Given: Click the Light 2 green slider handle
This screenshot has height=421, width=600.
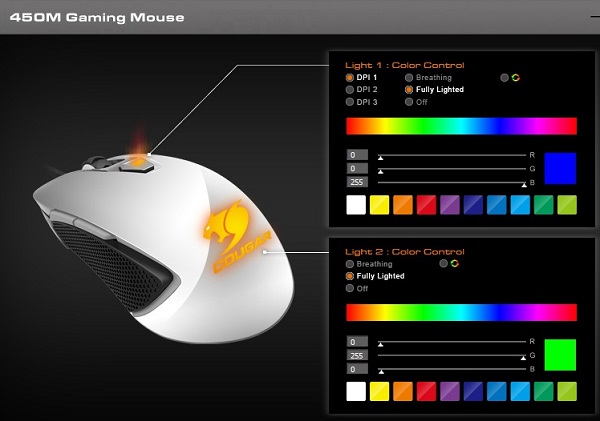Looking at the screenshot, I should click(x=523, y=358).
